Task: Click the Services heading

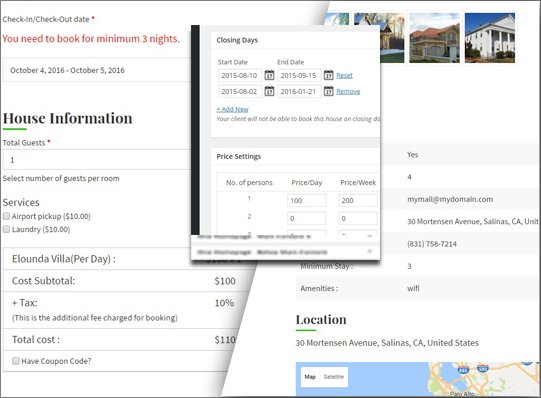Action: pyautogui.click(x=21, y=202)
